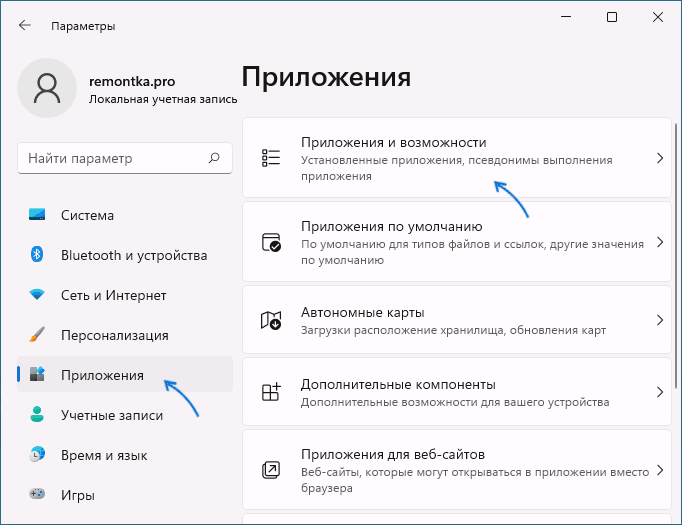The height and width of the screenshot is (525, 682).
Task: Click the remontka.pro account name
Action: click(132, 81)
